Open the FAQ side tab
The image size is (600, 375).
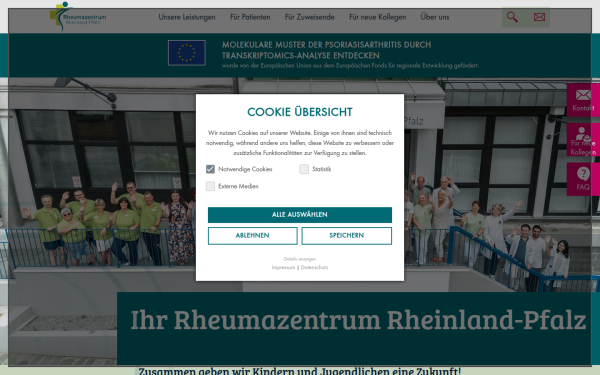point(583,179)
